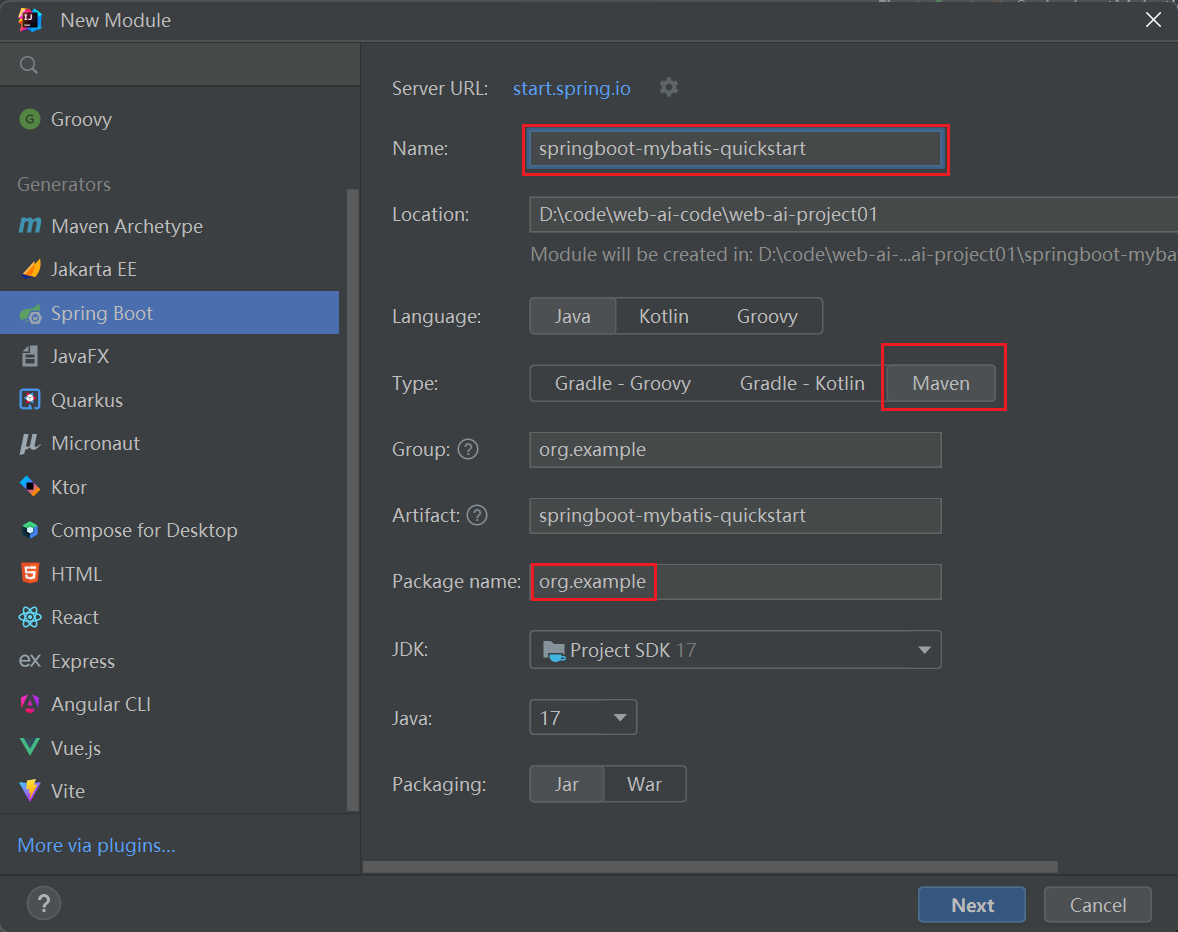Click the HTML5 icon
Viewport: 1178px width, 932px height.
coord(30,574)
